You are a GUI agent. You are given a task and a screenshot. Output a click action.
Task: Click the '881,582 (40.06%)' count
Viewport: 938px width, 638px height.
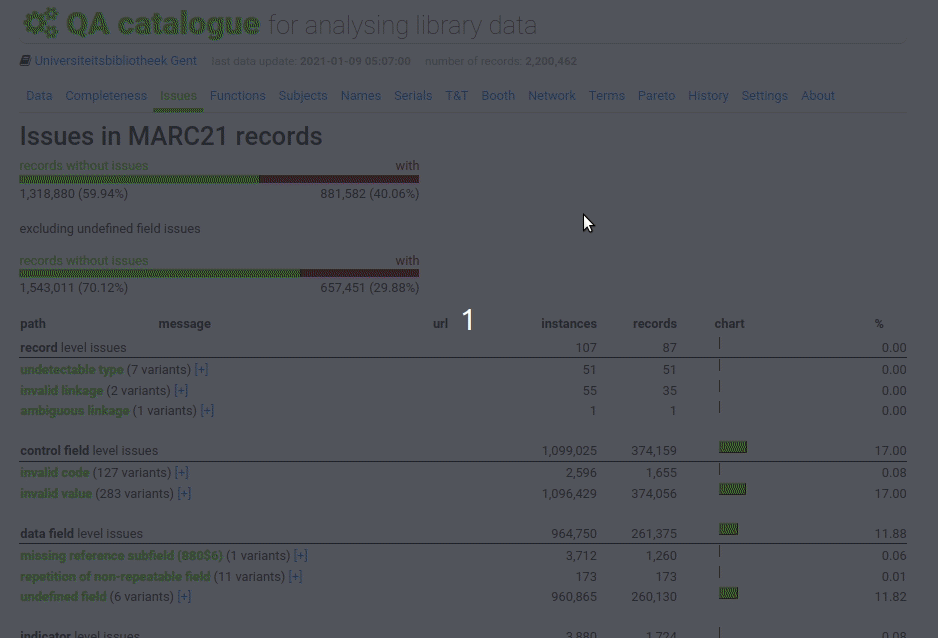click(370, 194)
